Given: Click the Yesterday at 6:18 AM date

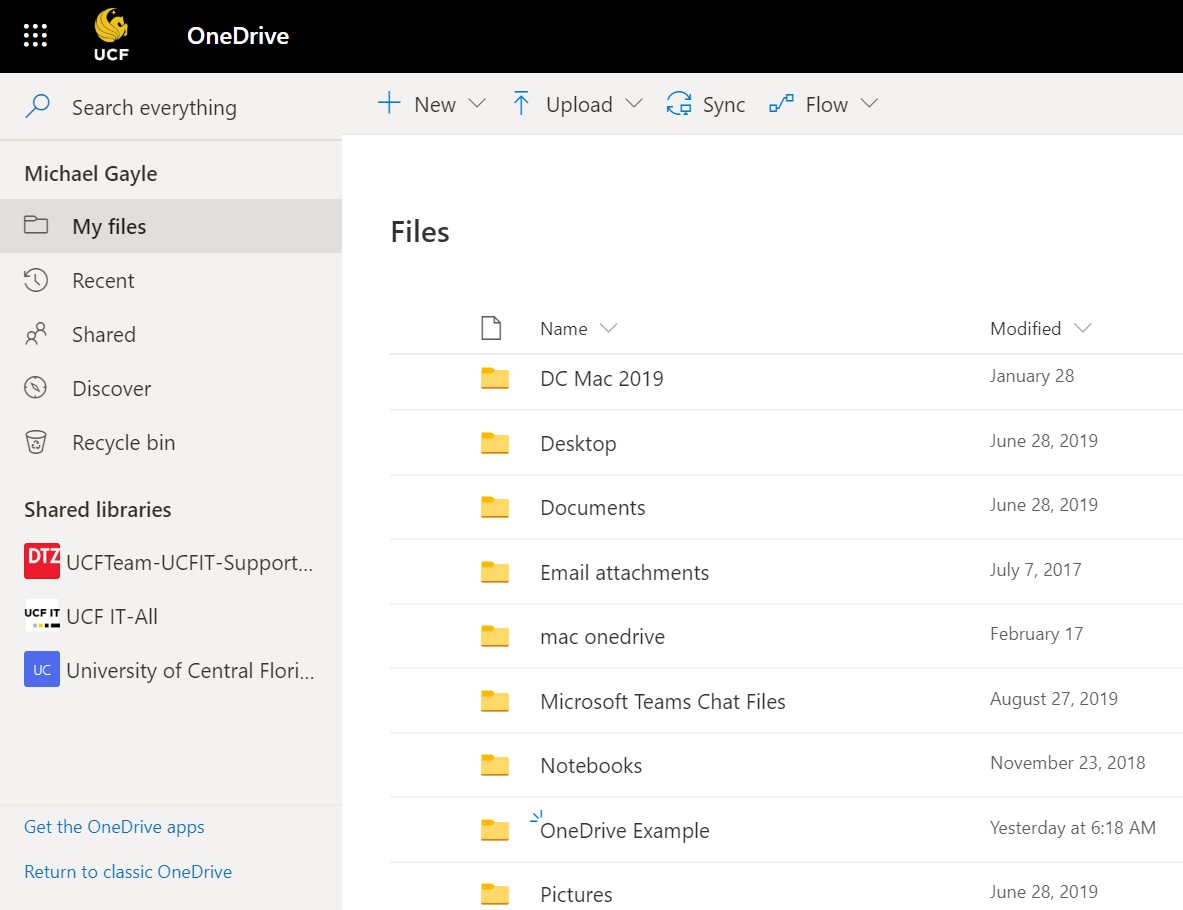Looking at the screenshot, I should [1072, 828].
